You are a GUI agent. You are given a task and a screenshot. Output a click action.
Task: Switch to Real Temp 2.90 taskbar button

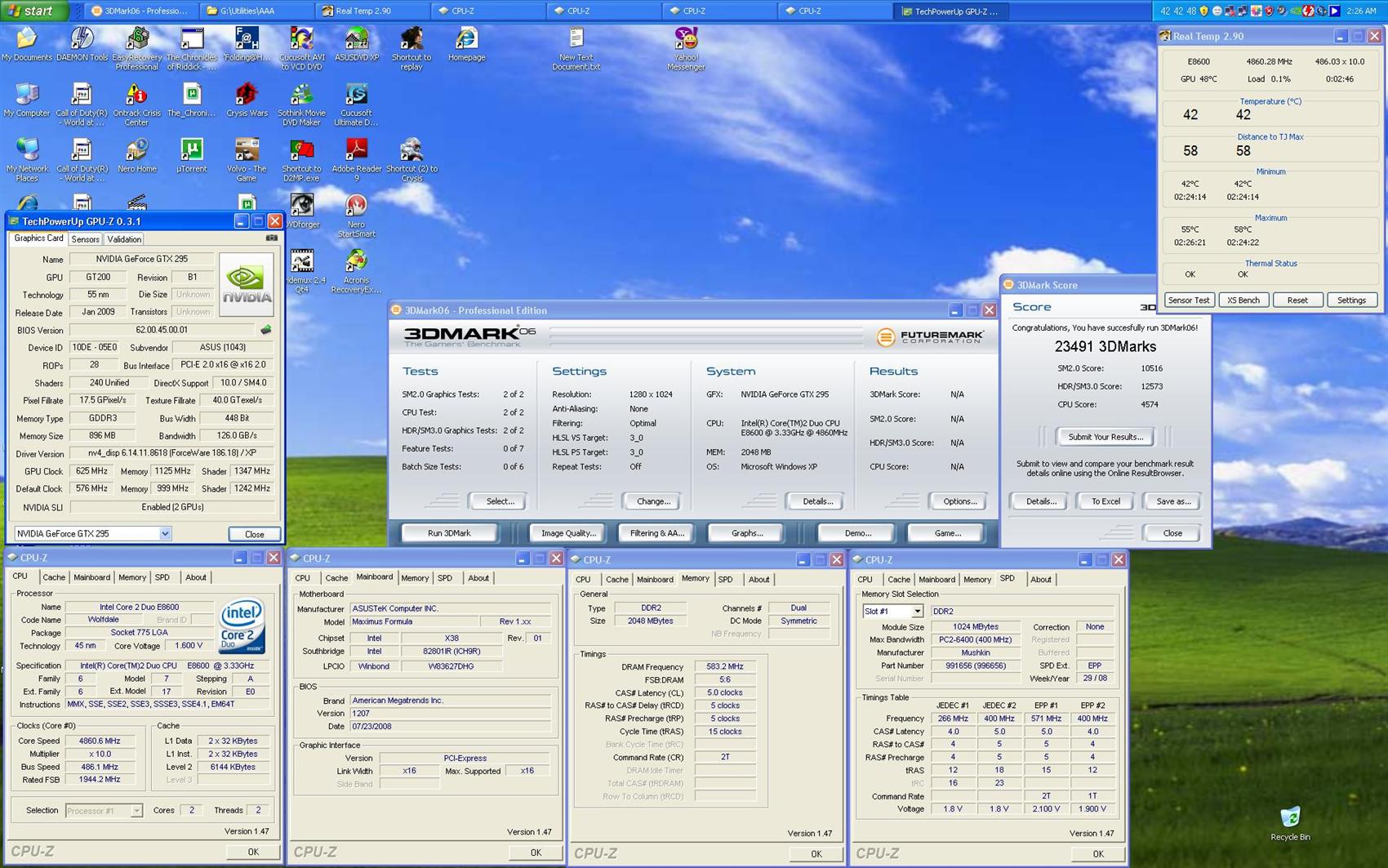pos(371,11)
